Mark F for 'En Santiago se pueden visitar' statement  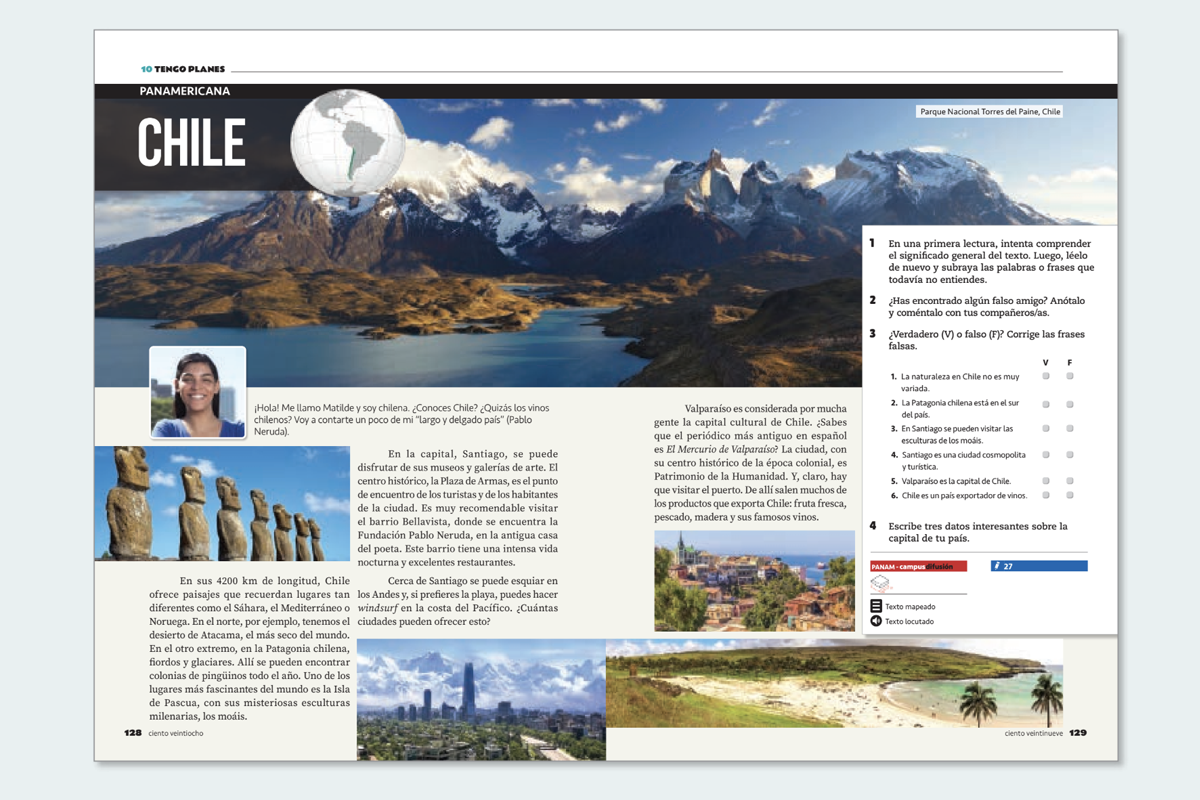pos(1070,428)
